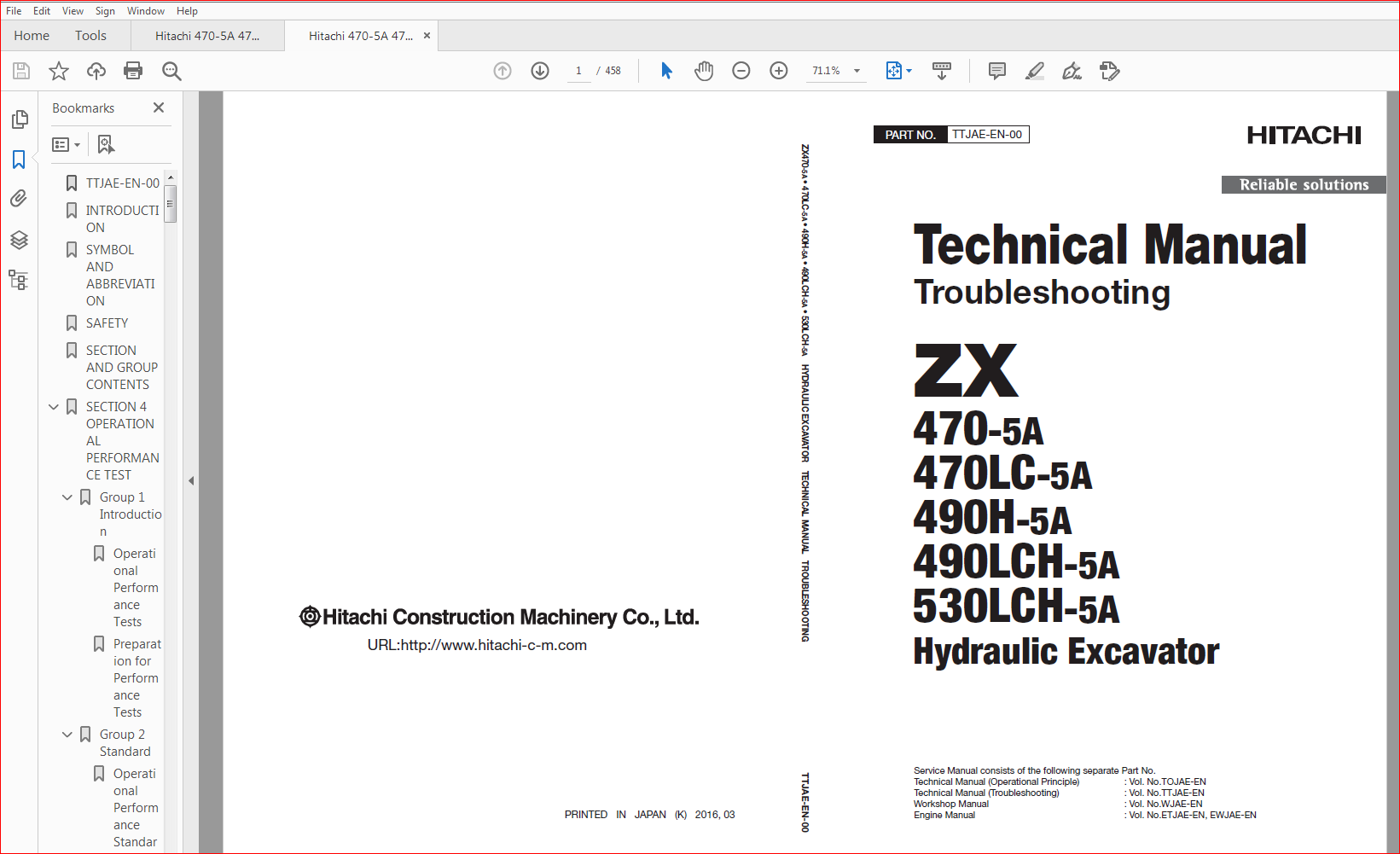1400x854 pixels.
Task: Open the Edit menu
Action: [42, 11]
